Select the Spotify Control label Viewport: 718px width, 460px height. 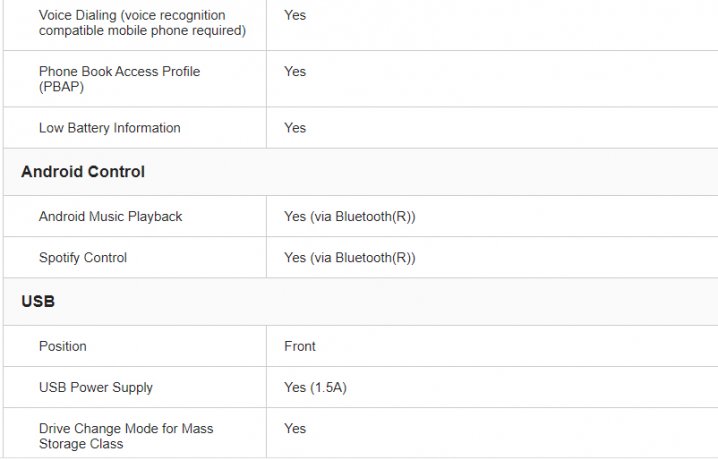coord(83,257)
